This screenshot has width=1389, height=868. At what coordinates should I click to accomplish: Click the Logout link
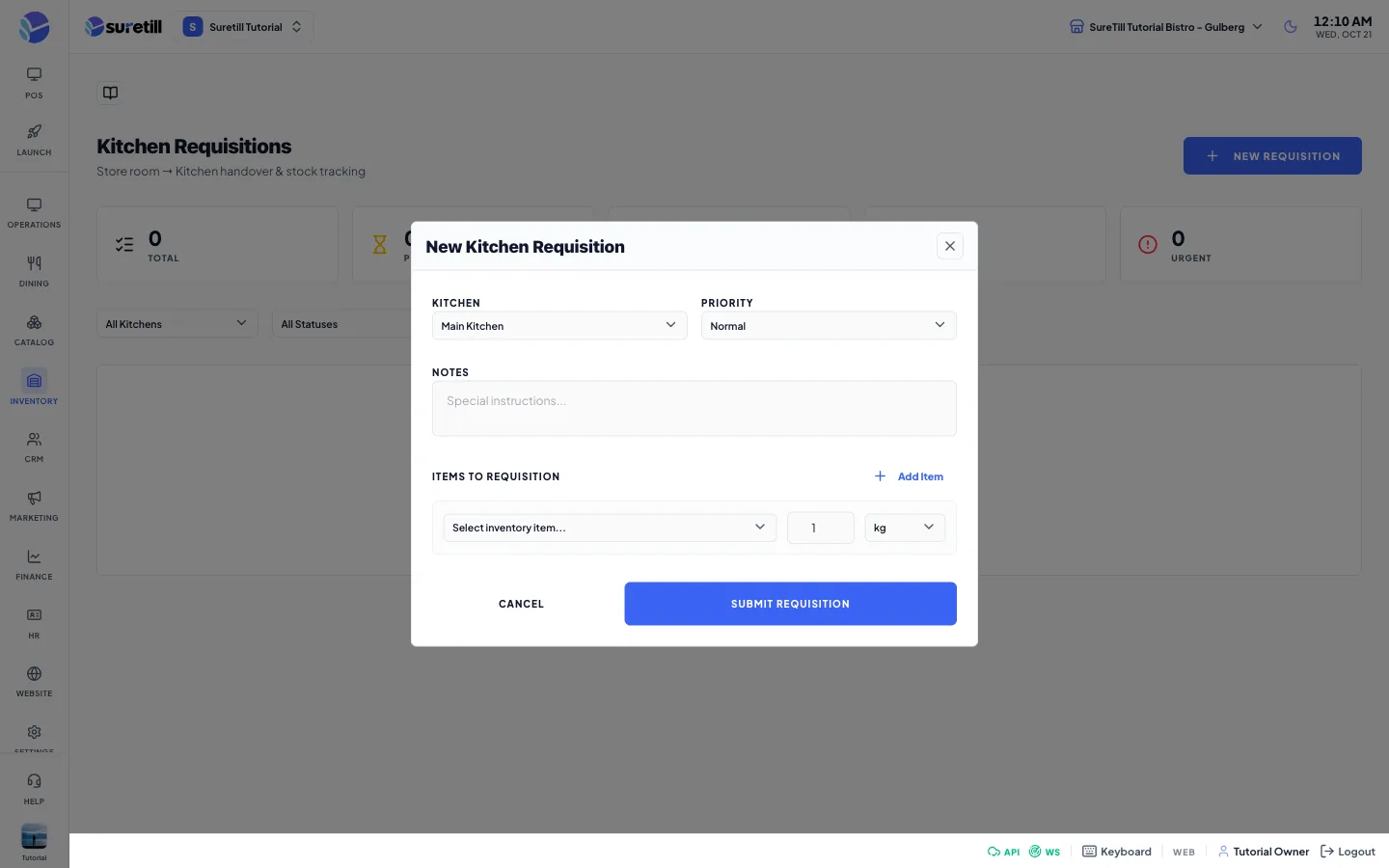point(1348,852)
